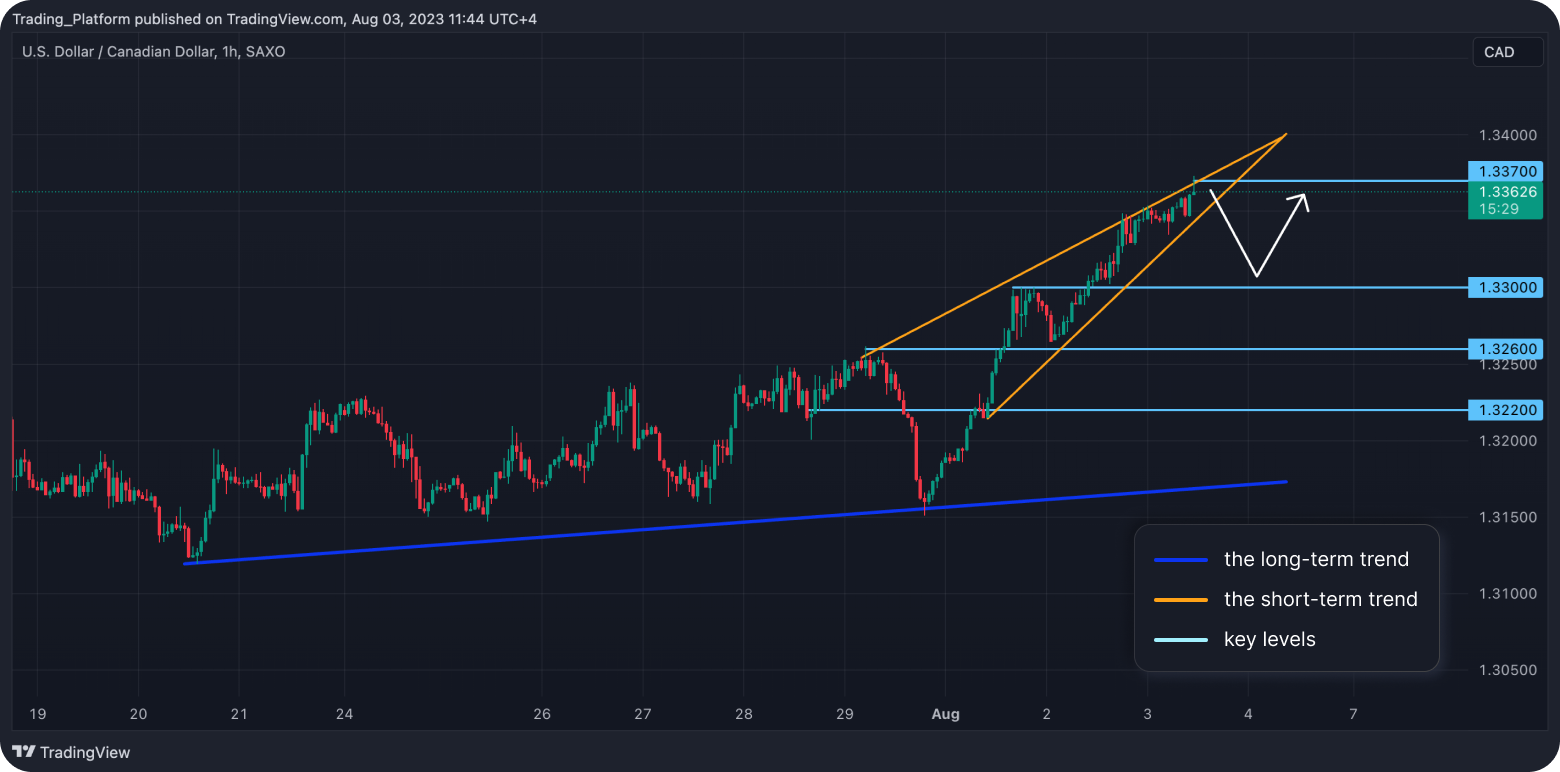Viewport: 1560px width, 772px height.
Task: Select the 1.33000 key level label
Action: pyautogui.click(x=1506, y=288)
